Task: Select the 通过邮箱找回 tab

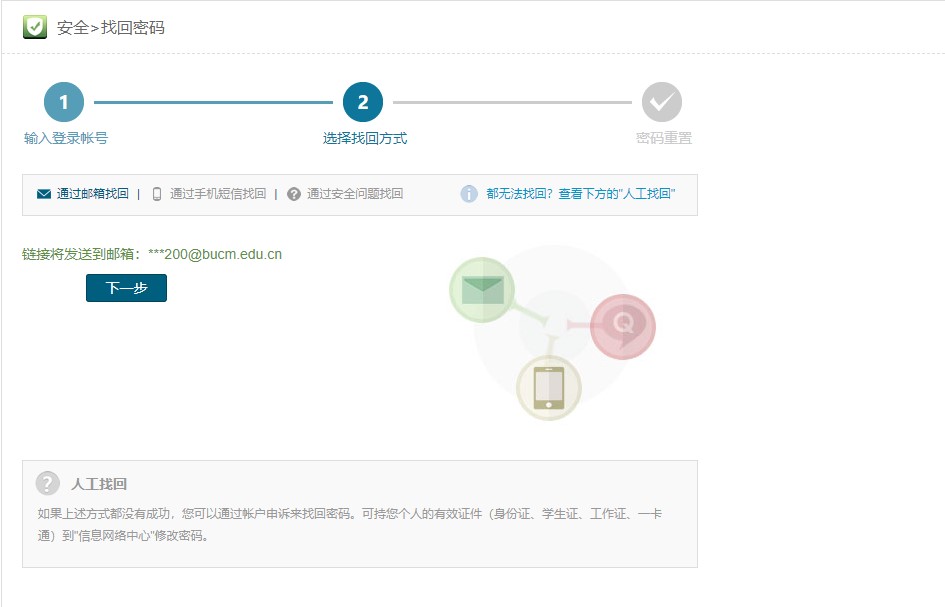Action: 92,194
